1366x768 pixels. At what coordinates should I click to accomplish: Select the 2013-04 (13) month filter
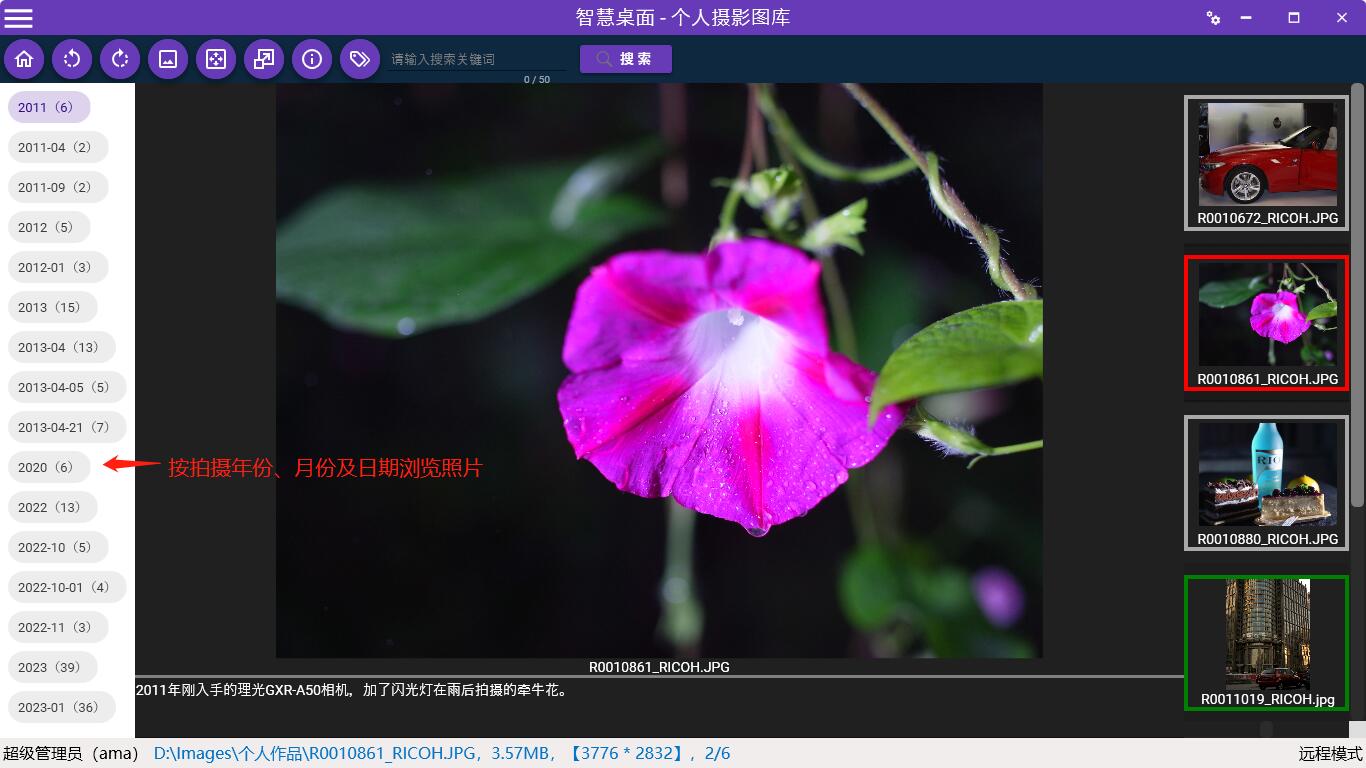[60, 347]
